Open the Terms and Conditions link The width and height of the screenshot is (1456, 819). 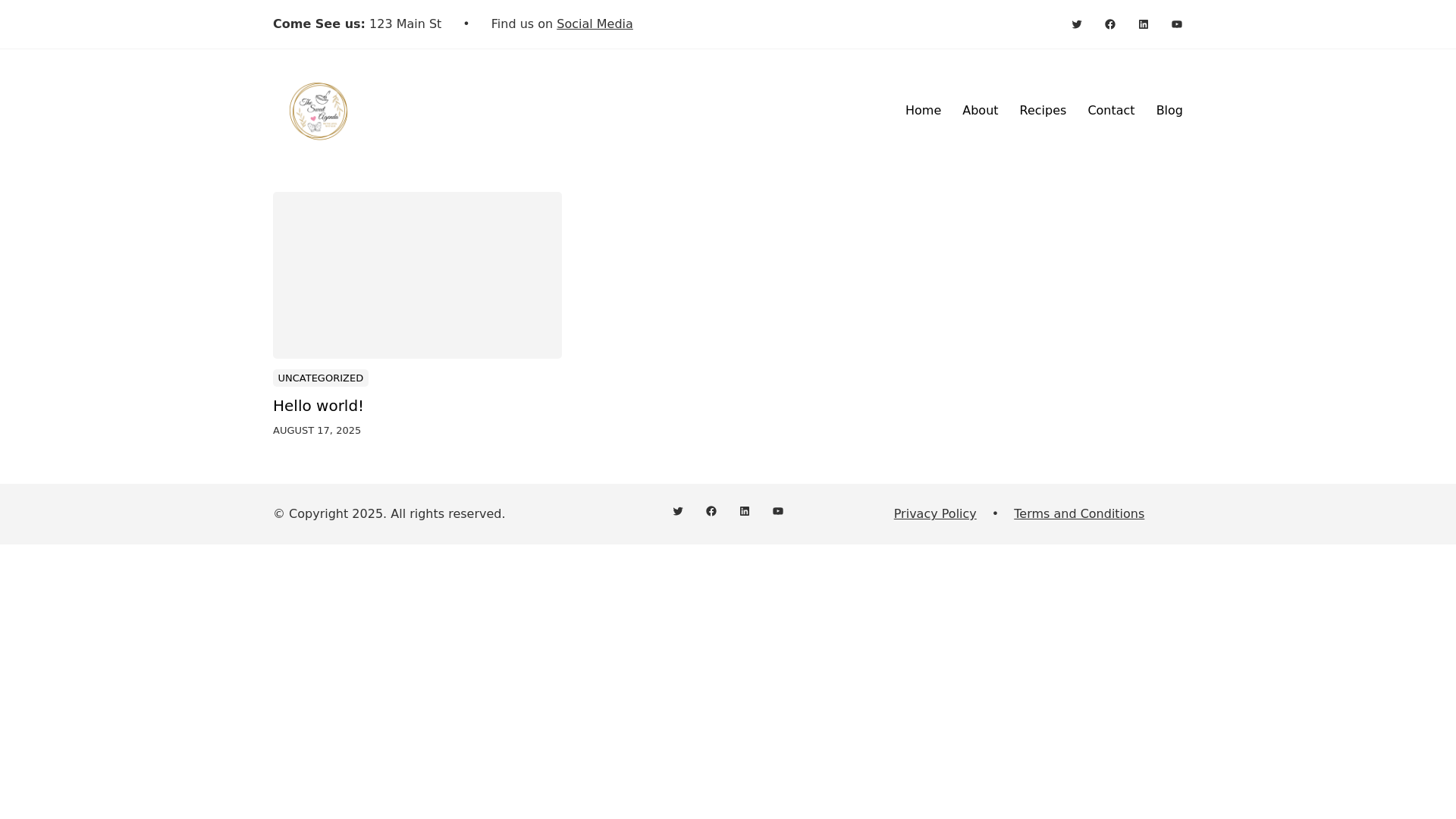pyautogui.click(x=1079, y=514)
